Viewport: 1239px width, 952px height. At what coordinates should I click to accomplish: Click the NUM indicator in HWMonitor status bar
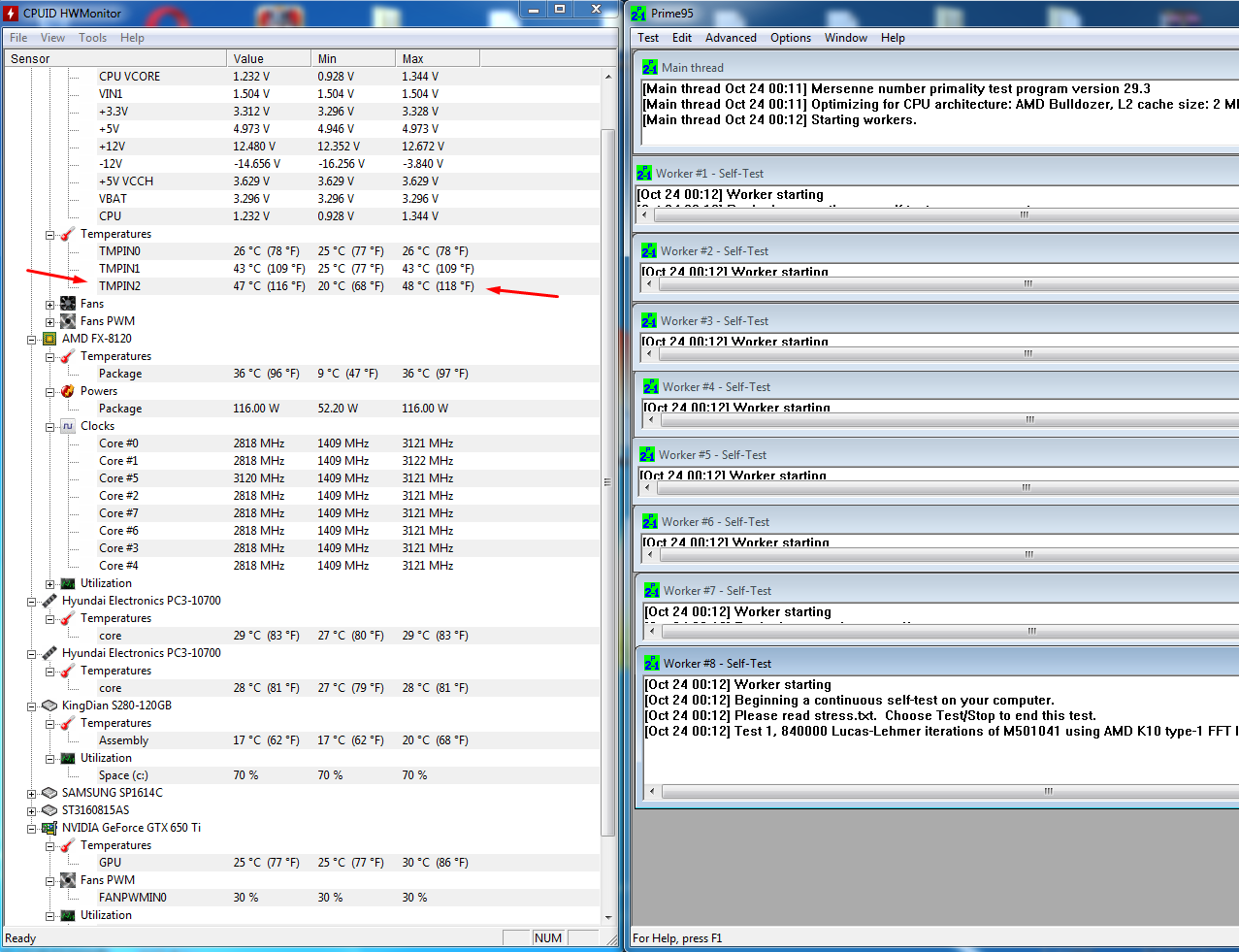click(x=548, y=938)
